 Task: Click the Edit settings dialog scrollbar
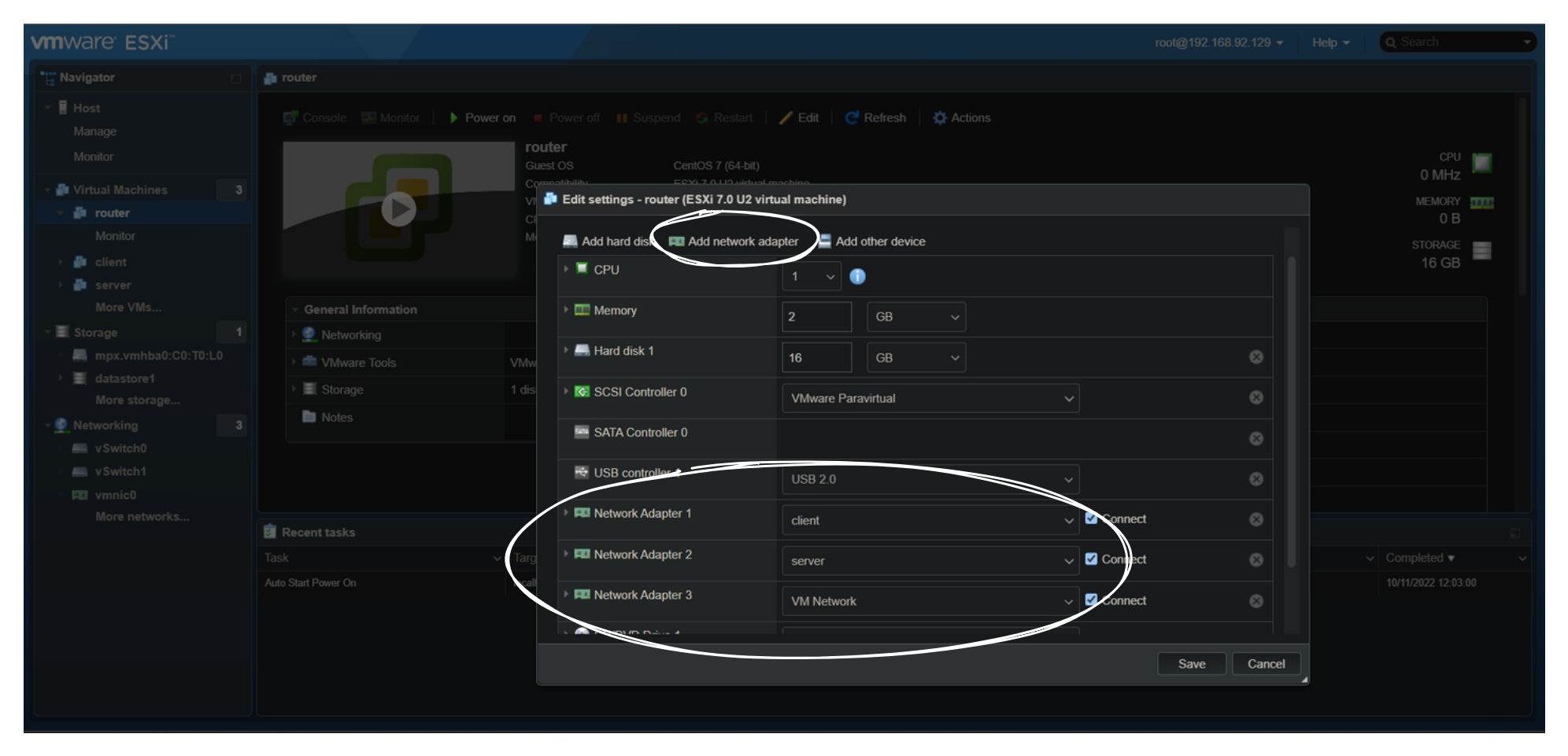(x=1291, y=411)
